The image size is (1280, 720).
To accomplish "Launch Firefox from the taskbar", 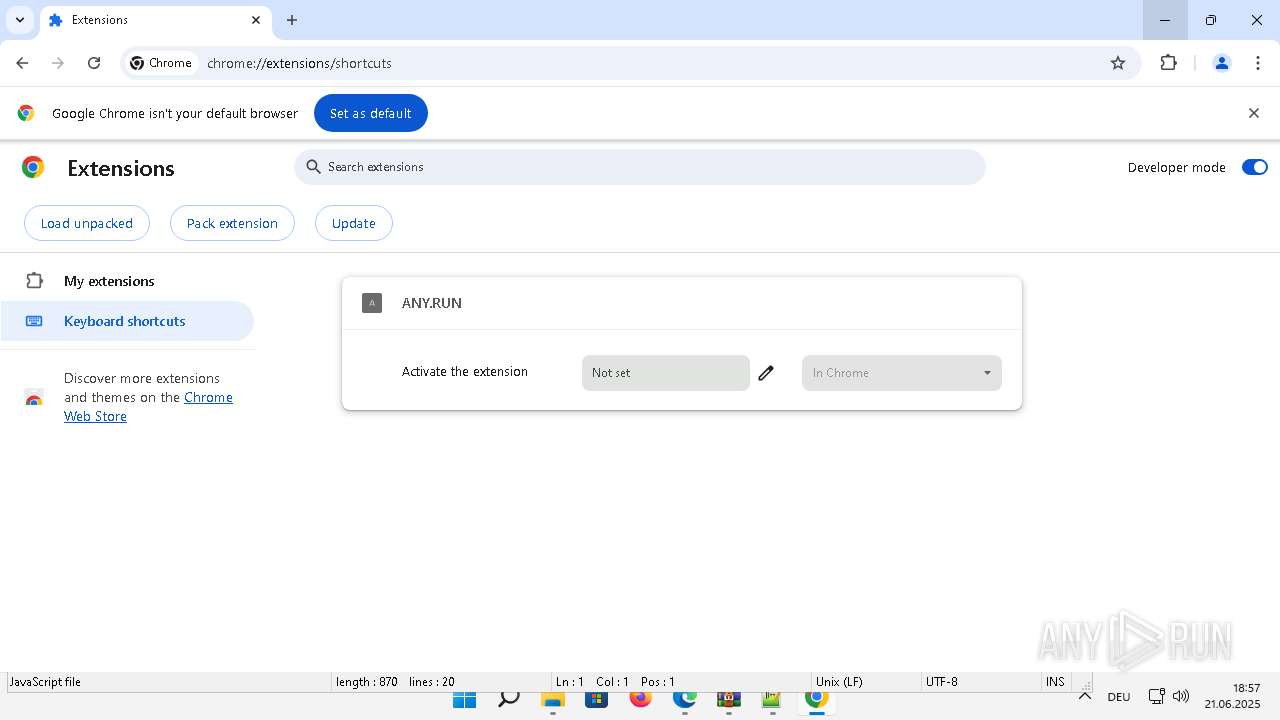I will pos(641,698).
